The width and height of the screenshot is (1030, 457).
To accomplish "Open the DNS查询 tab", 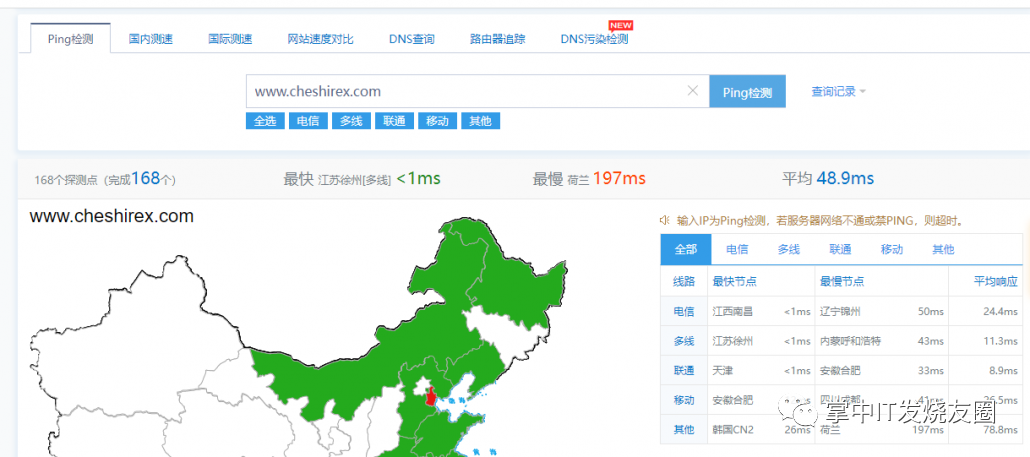I will 412,39.
